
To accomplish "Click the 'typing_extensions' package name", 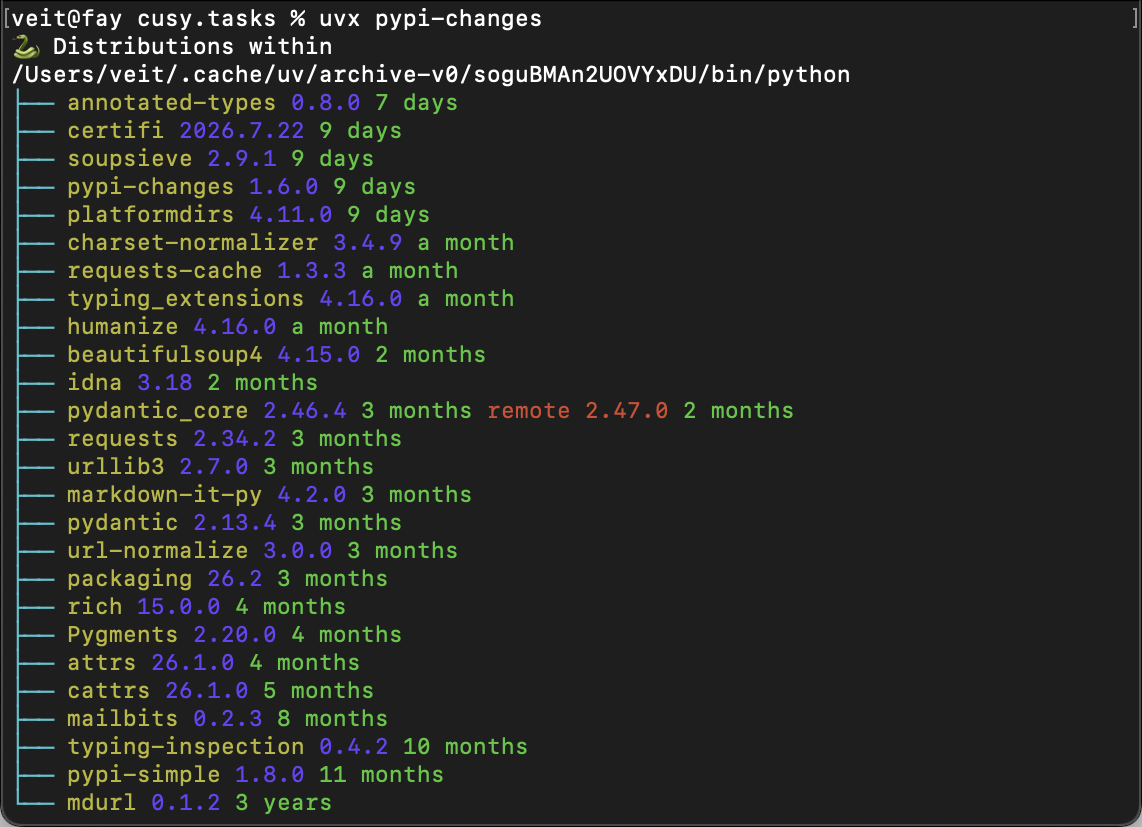I will [x=185, y=299].
